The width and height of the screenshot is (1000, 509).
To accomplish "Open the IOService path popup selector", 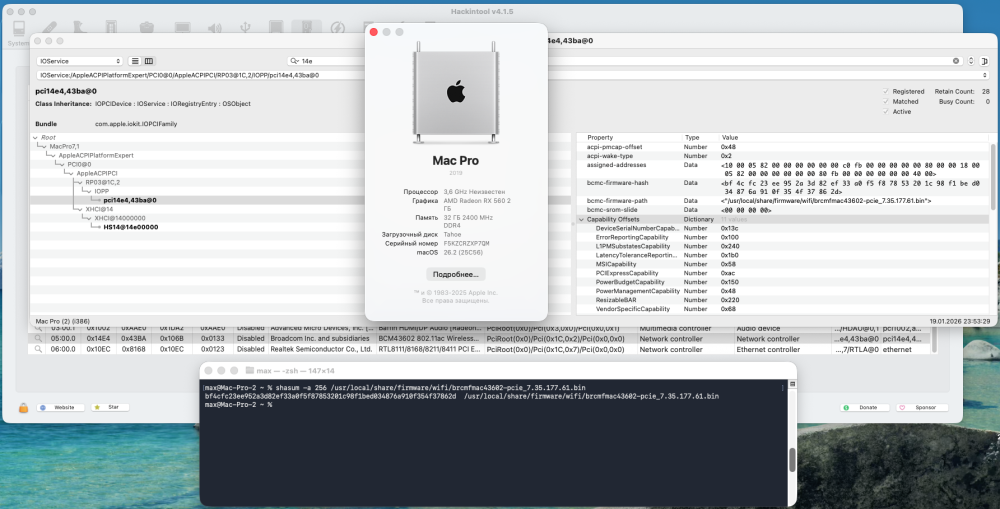I will (x=512, y=75).
